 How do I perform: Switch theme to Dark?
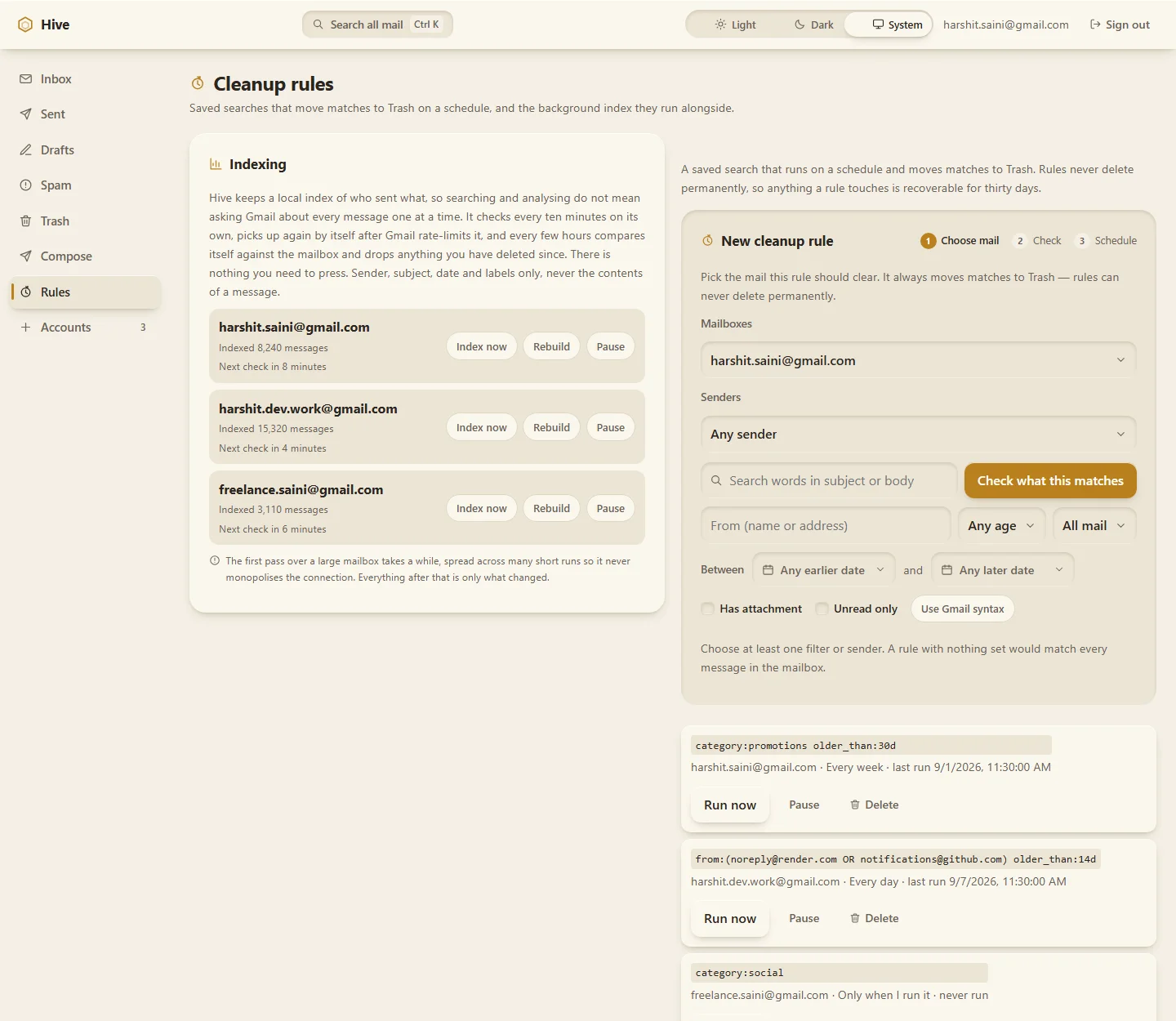[x=813, y=25]
